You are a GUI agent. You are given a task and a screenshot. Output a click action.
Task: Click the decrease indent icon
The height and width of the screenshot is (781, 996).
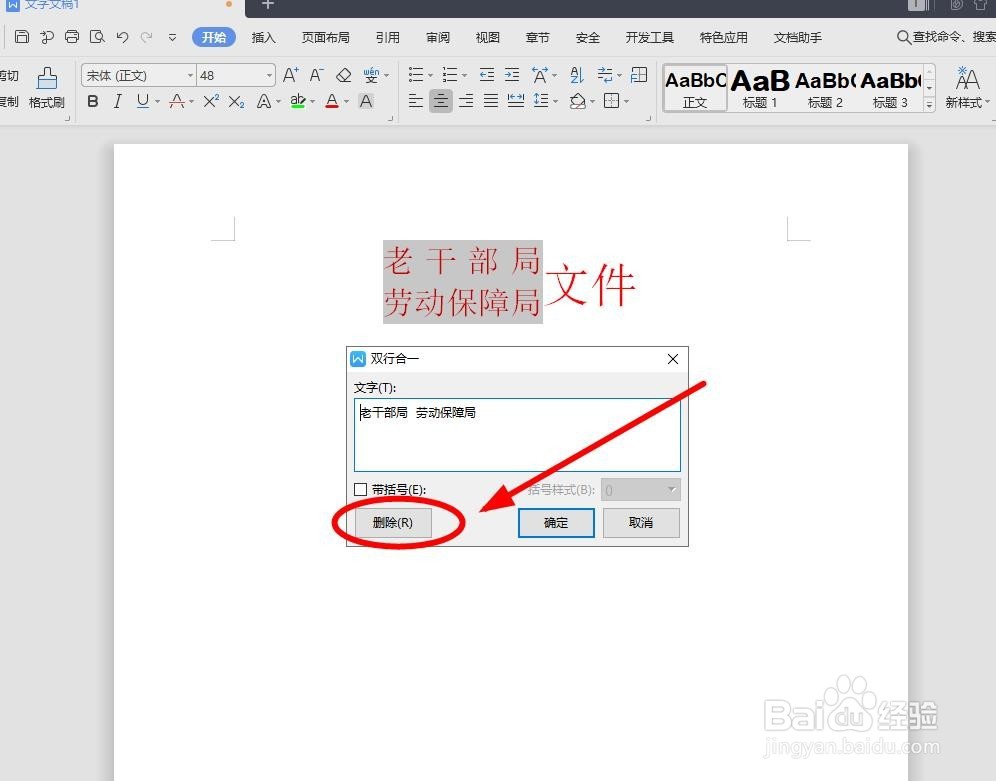coord(487,74)
